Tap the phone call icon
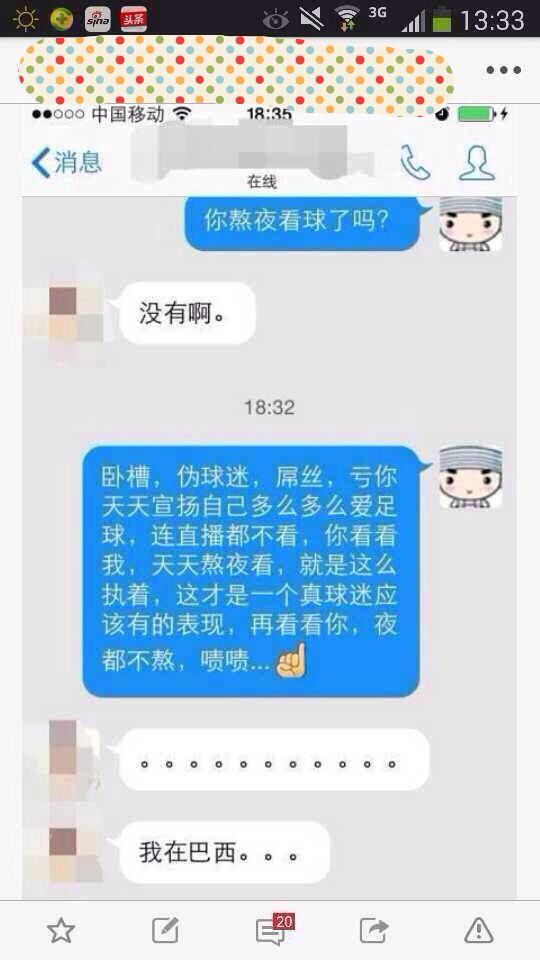Viewport: 540px width, 960px height. pos(415,162)
